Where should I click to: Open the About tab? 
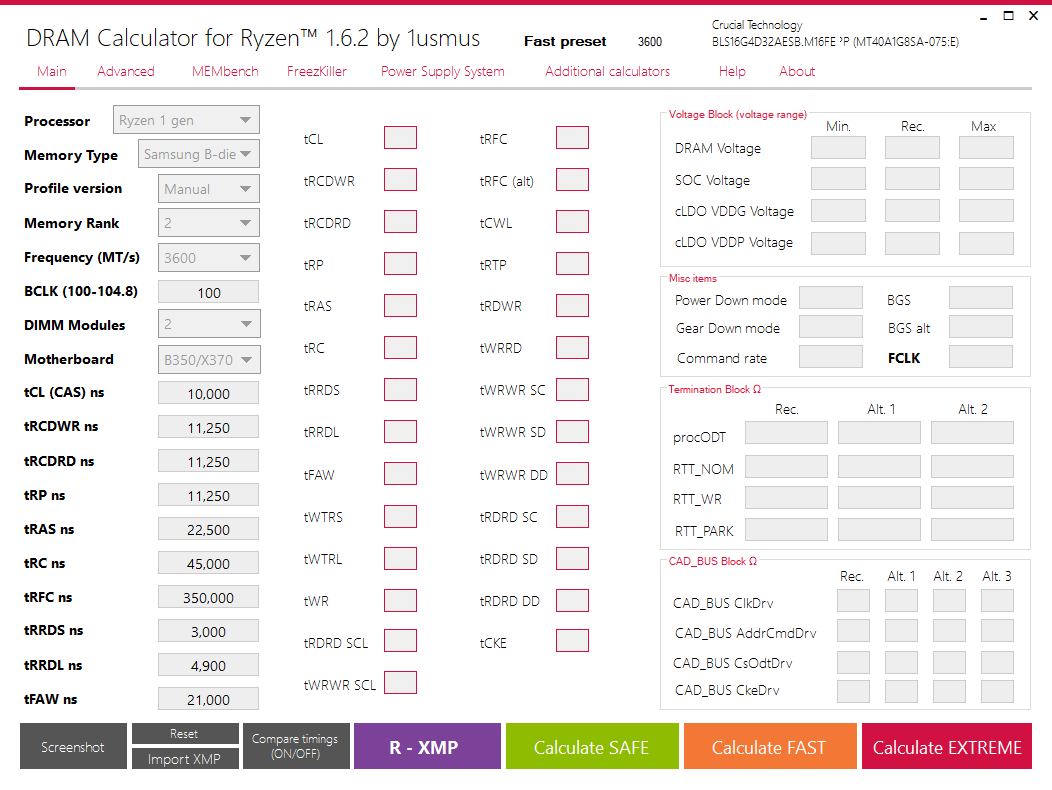(797, 71)
